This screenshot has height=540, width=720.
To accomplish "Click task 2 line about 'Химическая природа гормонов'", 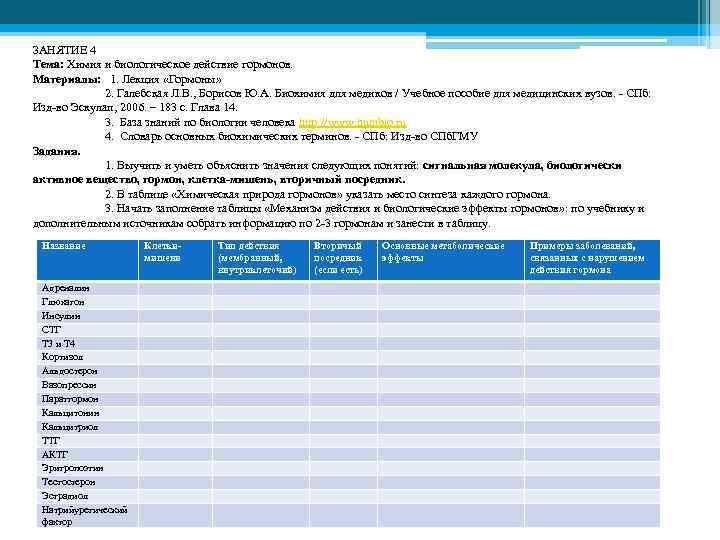I will (x=327, y=194).
